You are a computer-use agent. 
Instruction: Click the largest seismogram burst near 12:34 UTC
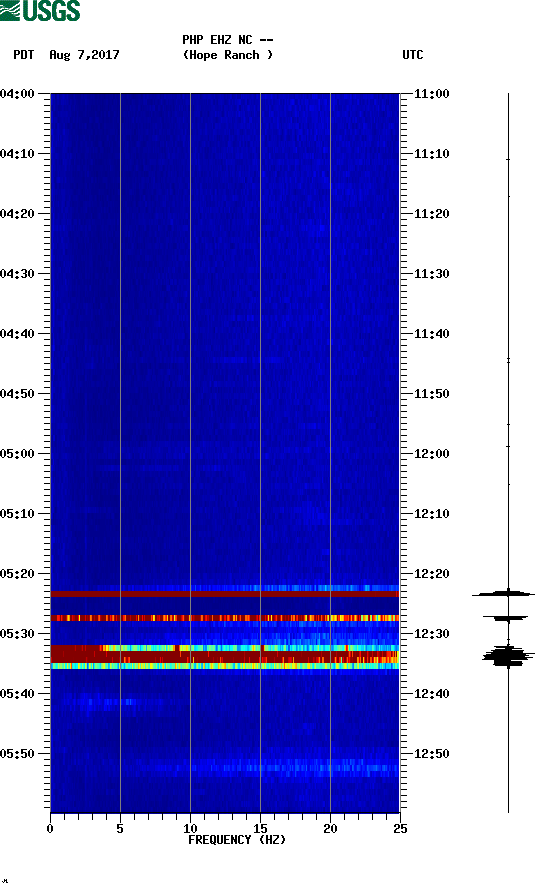point(508,656)
